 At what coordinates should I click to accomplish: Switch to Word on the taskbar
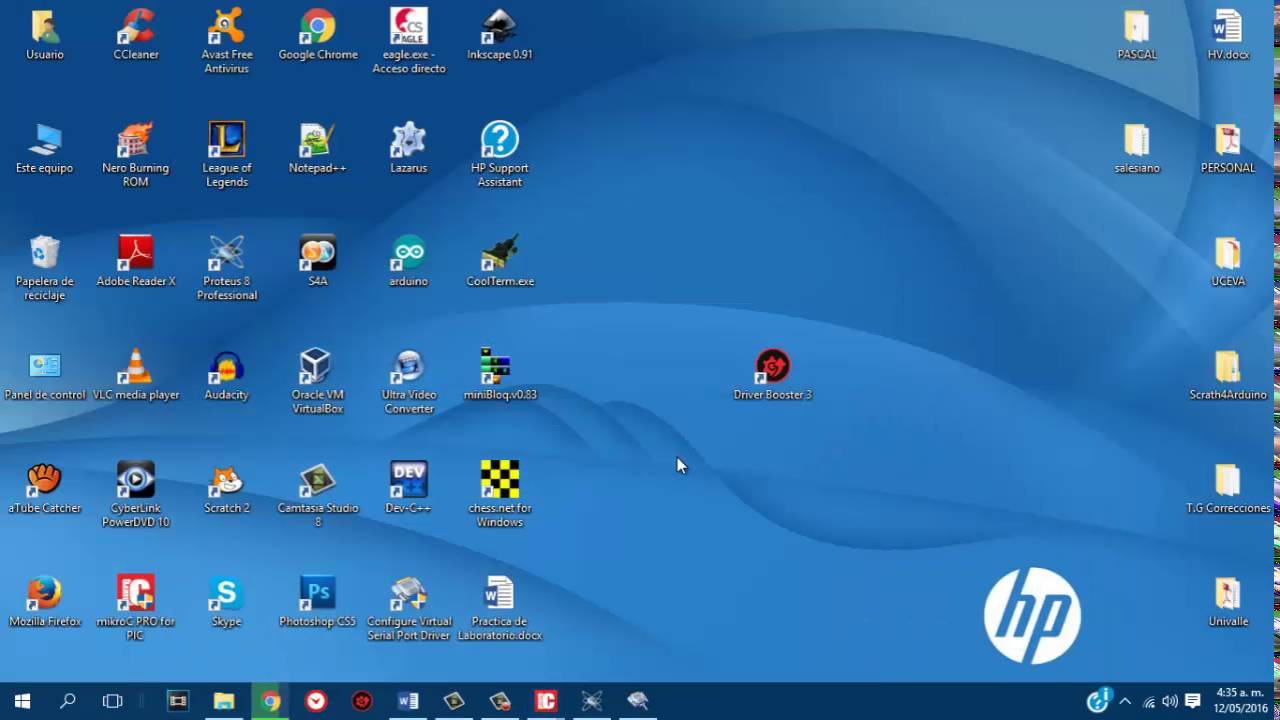tap(408, 701)
